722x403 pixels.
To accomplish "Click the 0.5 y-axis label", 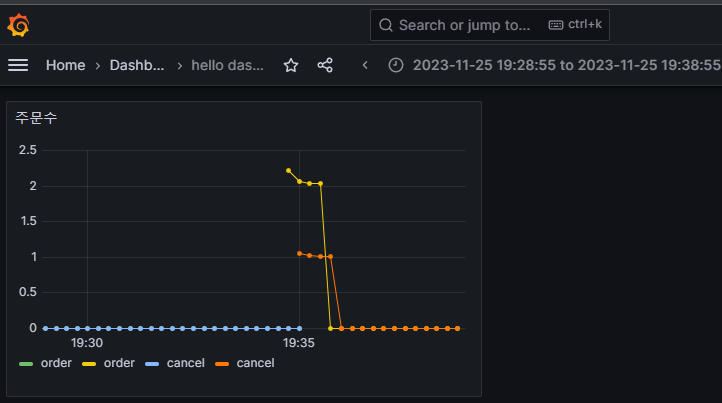I will tap(28, 292).
